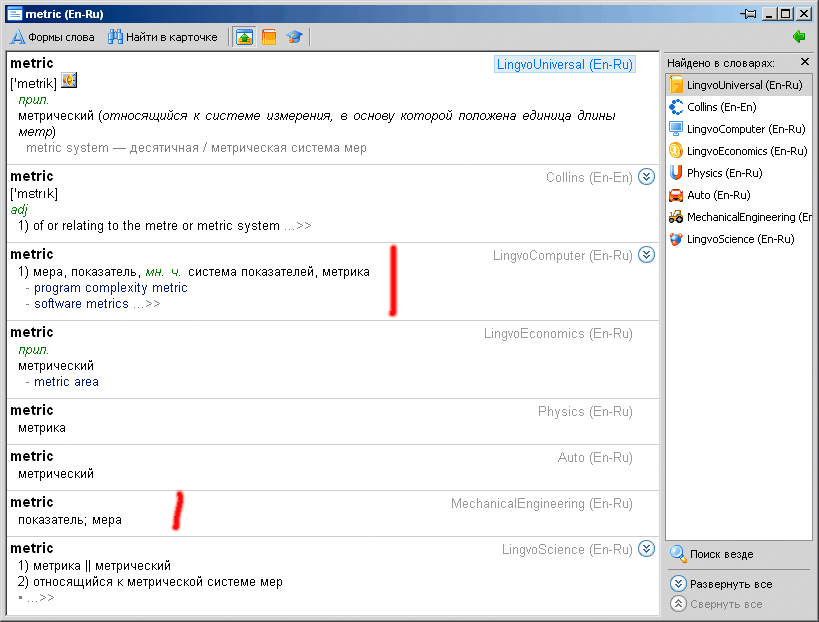Screen dimensions: 819x622
Task: Click the Physics (En-Ru) card header label
Action: coord(585,412)
